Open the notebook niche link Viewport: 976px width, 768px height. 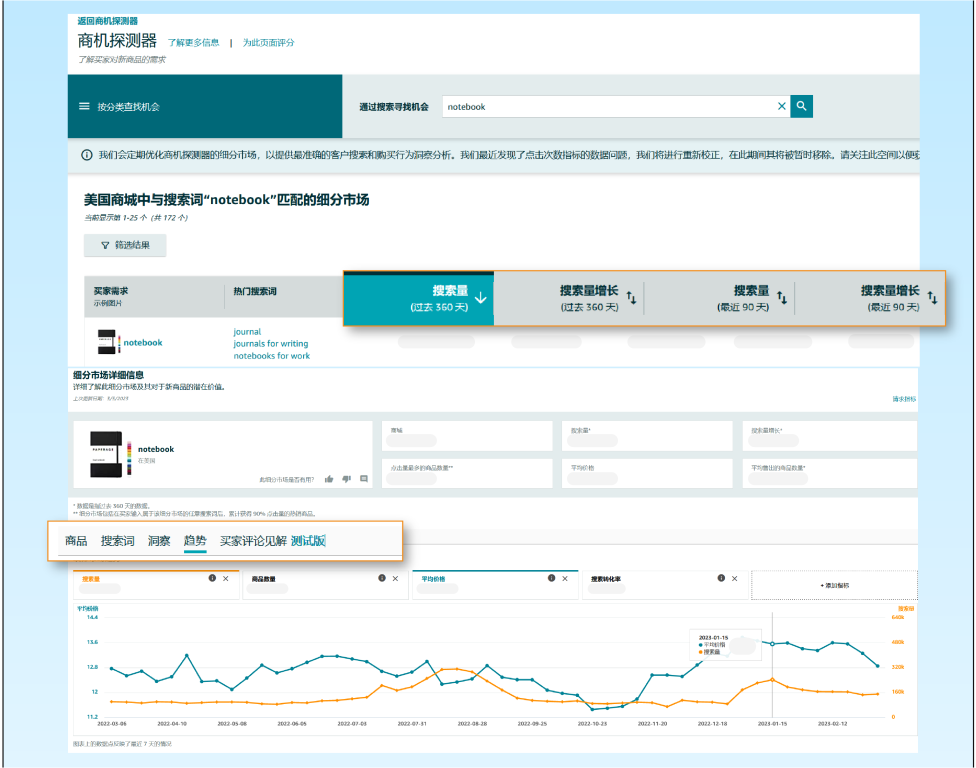pos(143,342)
